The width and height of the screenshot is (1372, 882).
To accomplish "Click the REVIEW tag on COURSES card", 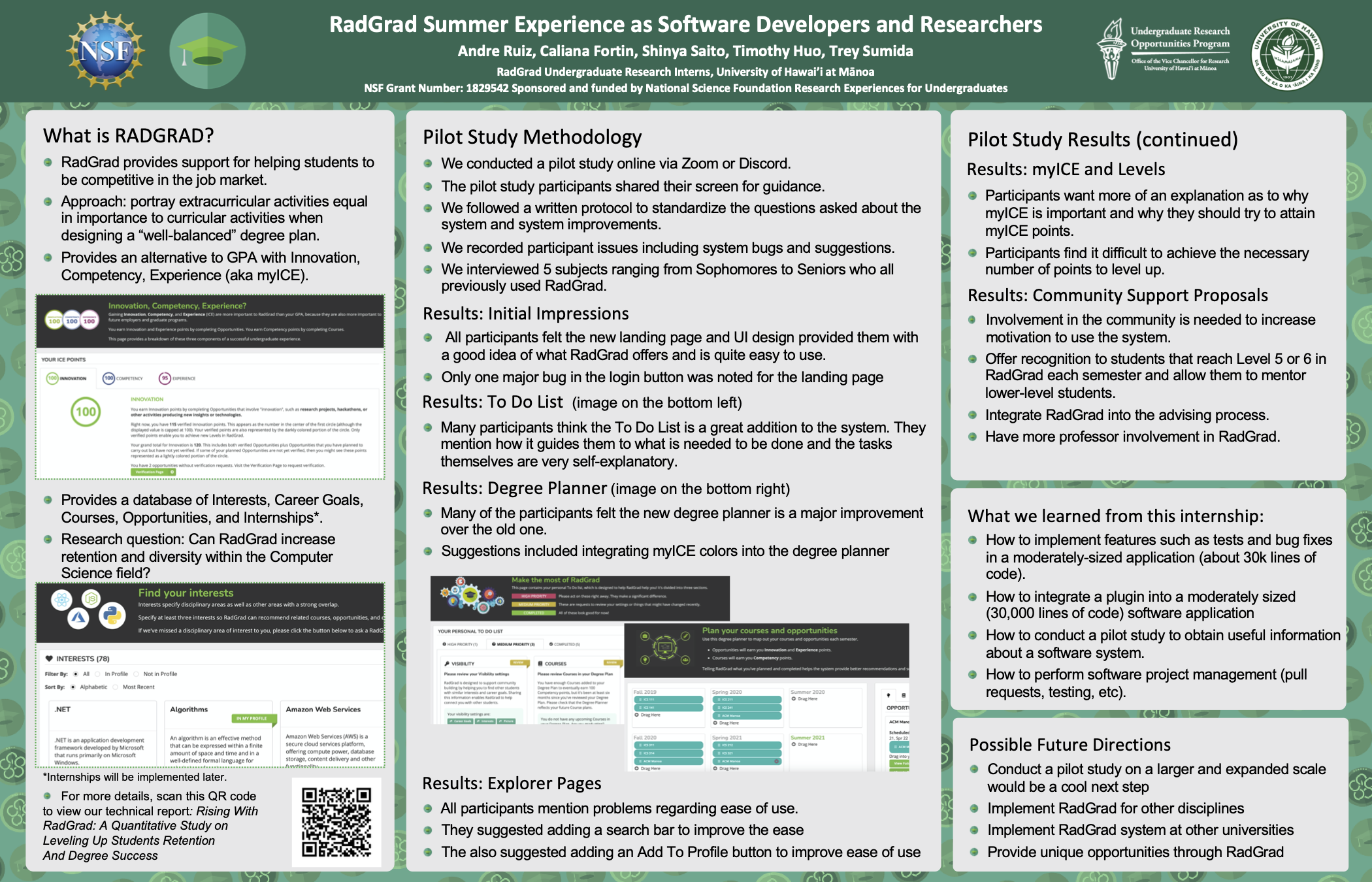I will click(613, 662).
